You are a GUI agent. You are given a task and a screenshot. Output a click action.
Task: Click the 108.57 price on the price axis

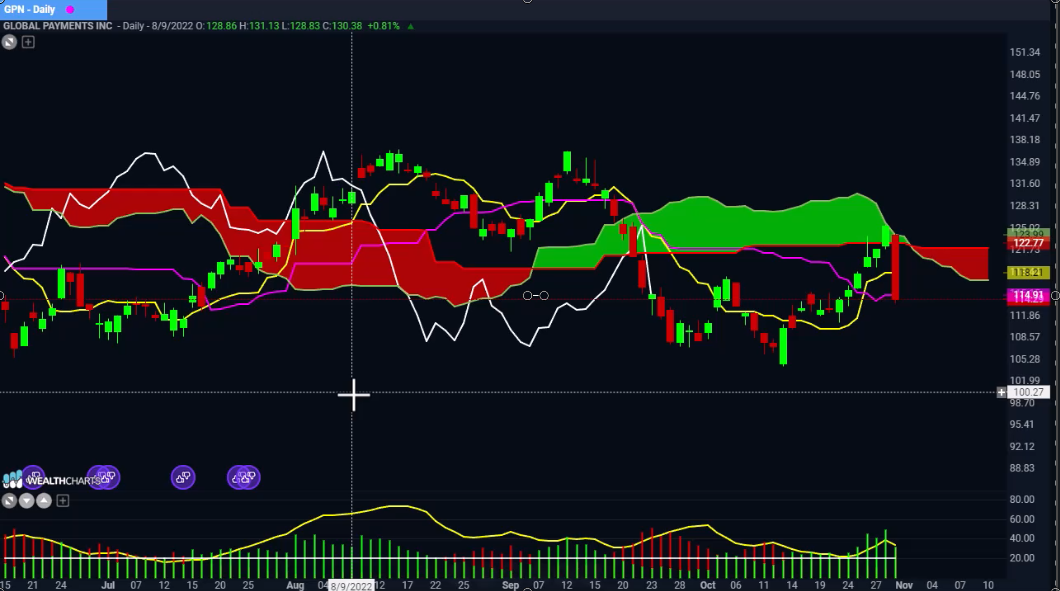click(1025, 337)
